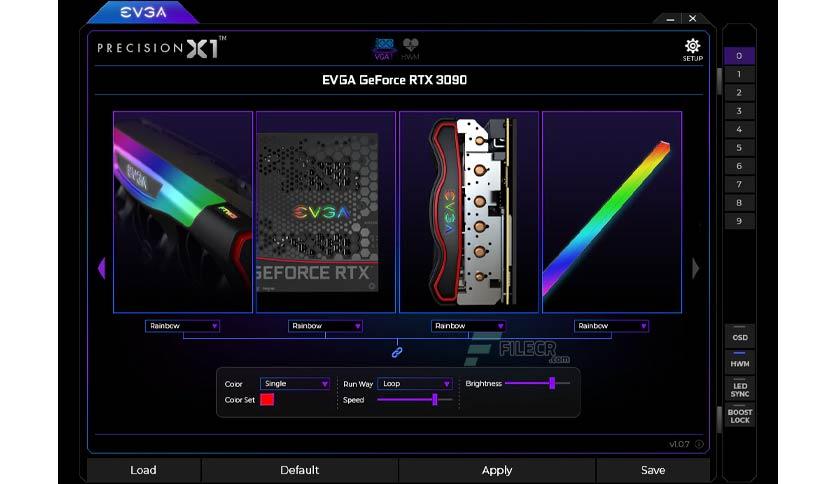Click the Load button

(x=143, y=470)
